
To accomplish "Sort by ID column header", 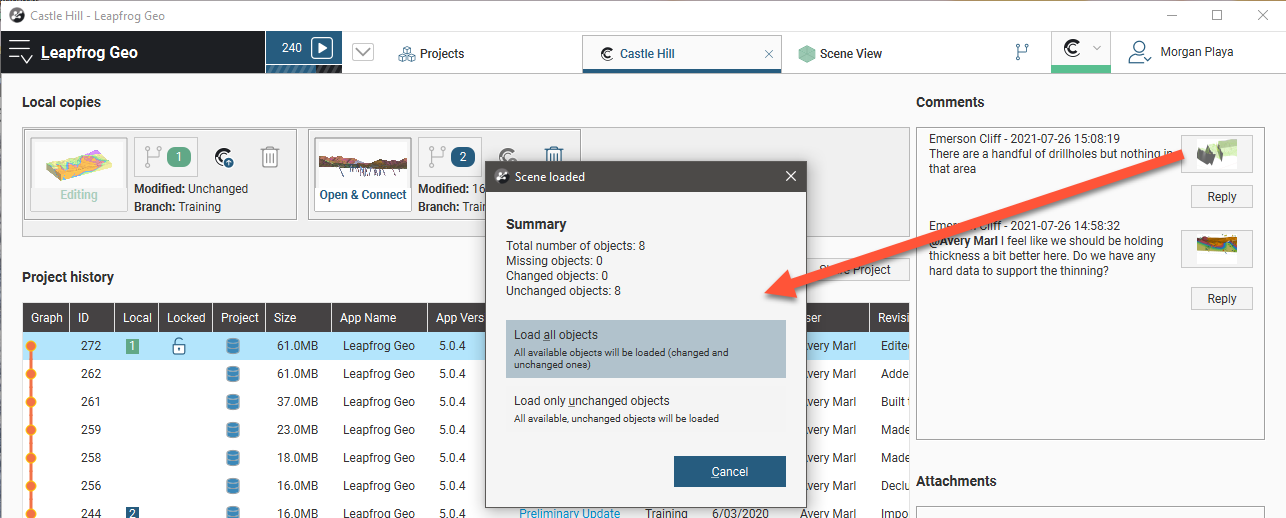I will pyautogui.click(x=92, y=318).
